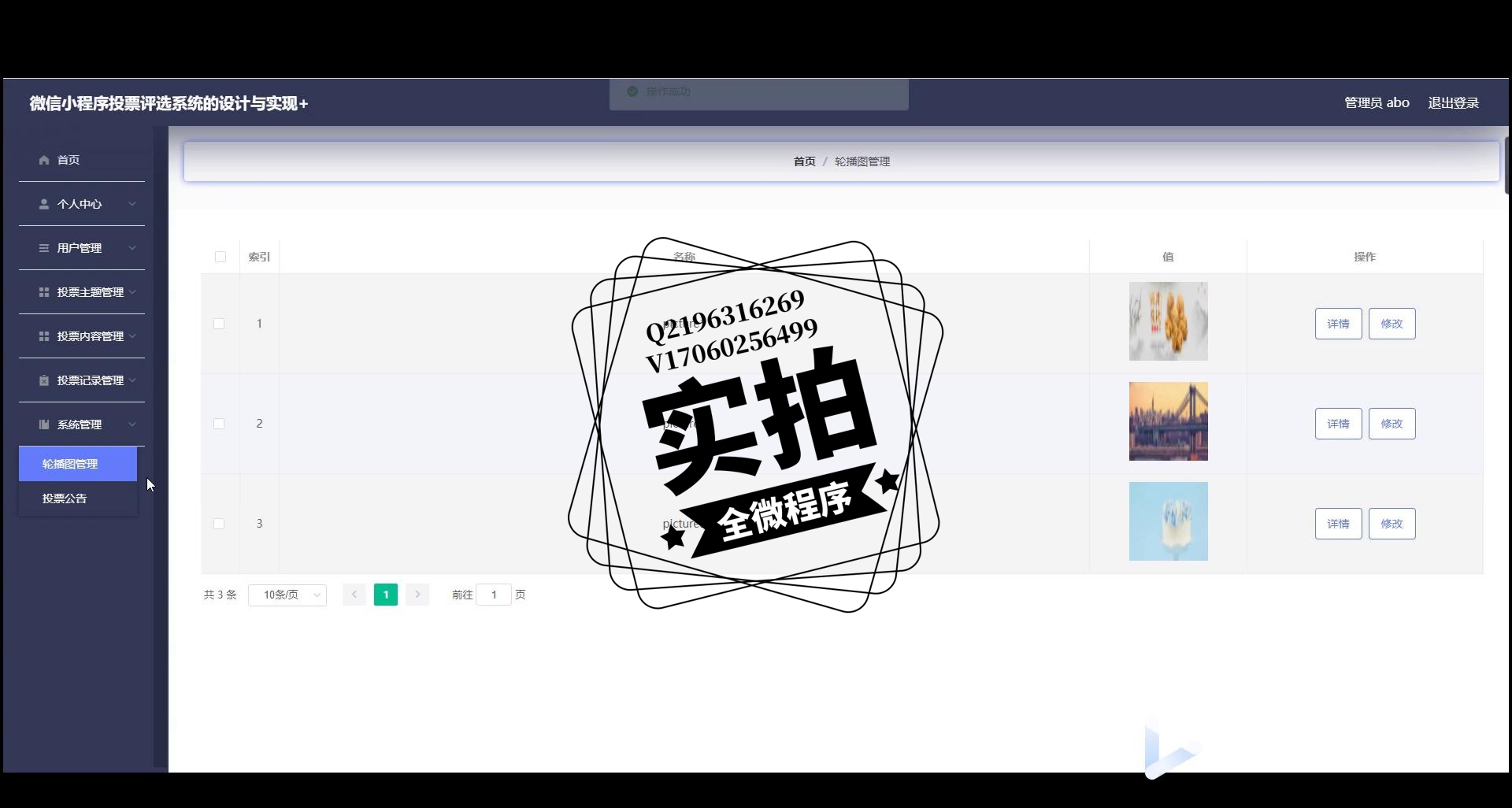Open the 投票记录管理 sidebar menu

(82, 380)
